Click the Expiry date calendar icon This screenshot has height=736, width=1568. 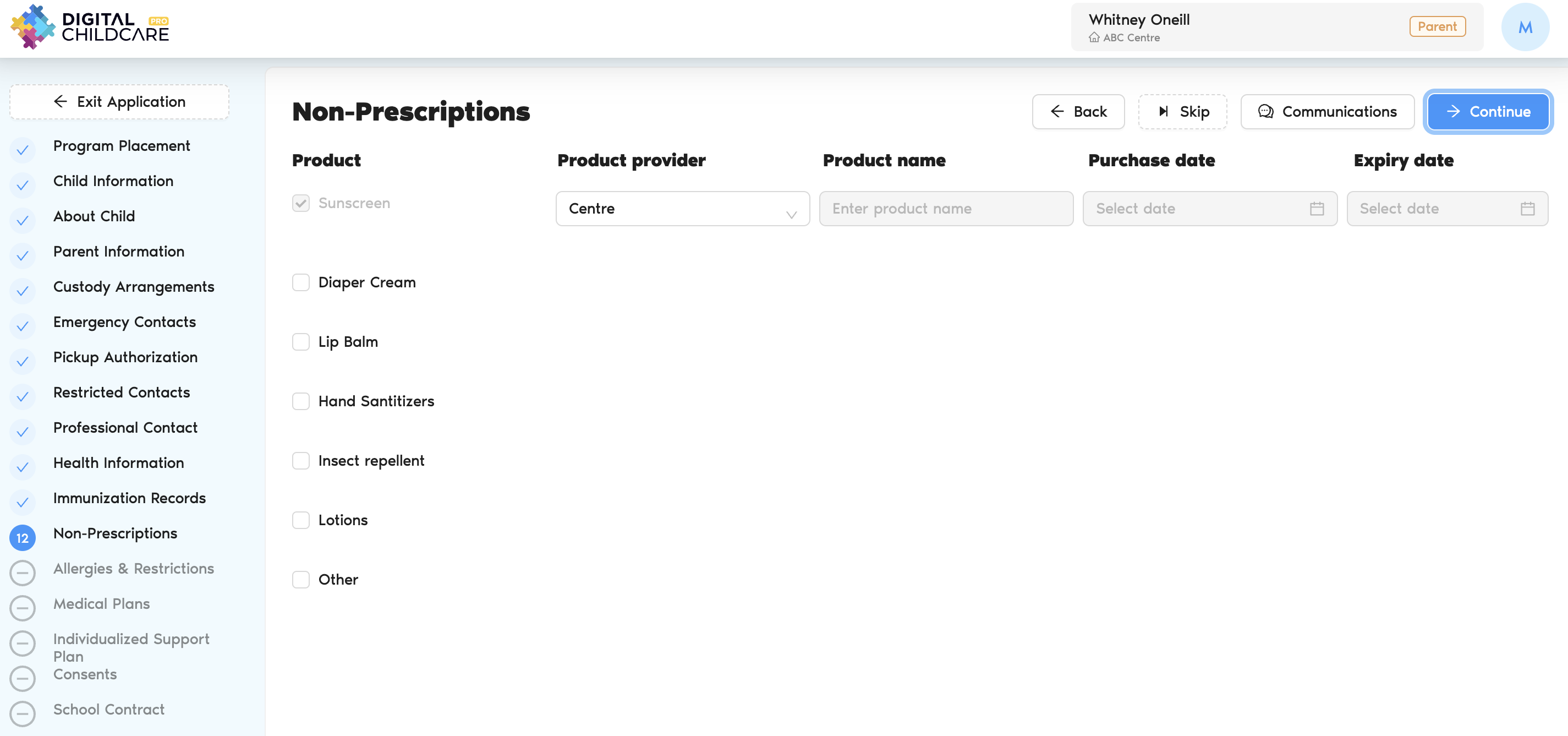[1527, 209]
